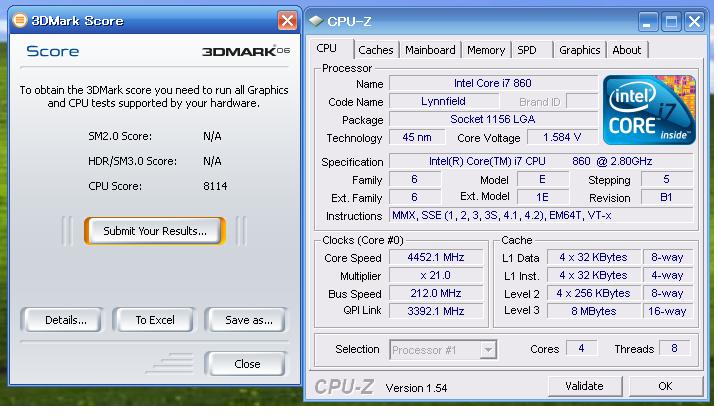Viewport: 717px width, 416px height.
Task: Click the Core Speed value 4452.1 MHz
Action: tap(436, 257)
